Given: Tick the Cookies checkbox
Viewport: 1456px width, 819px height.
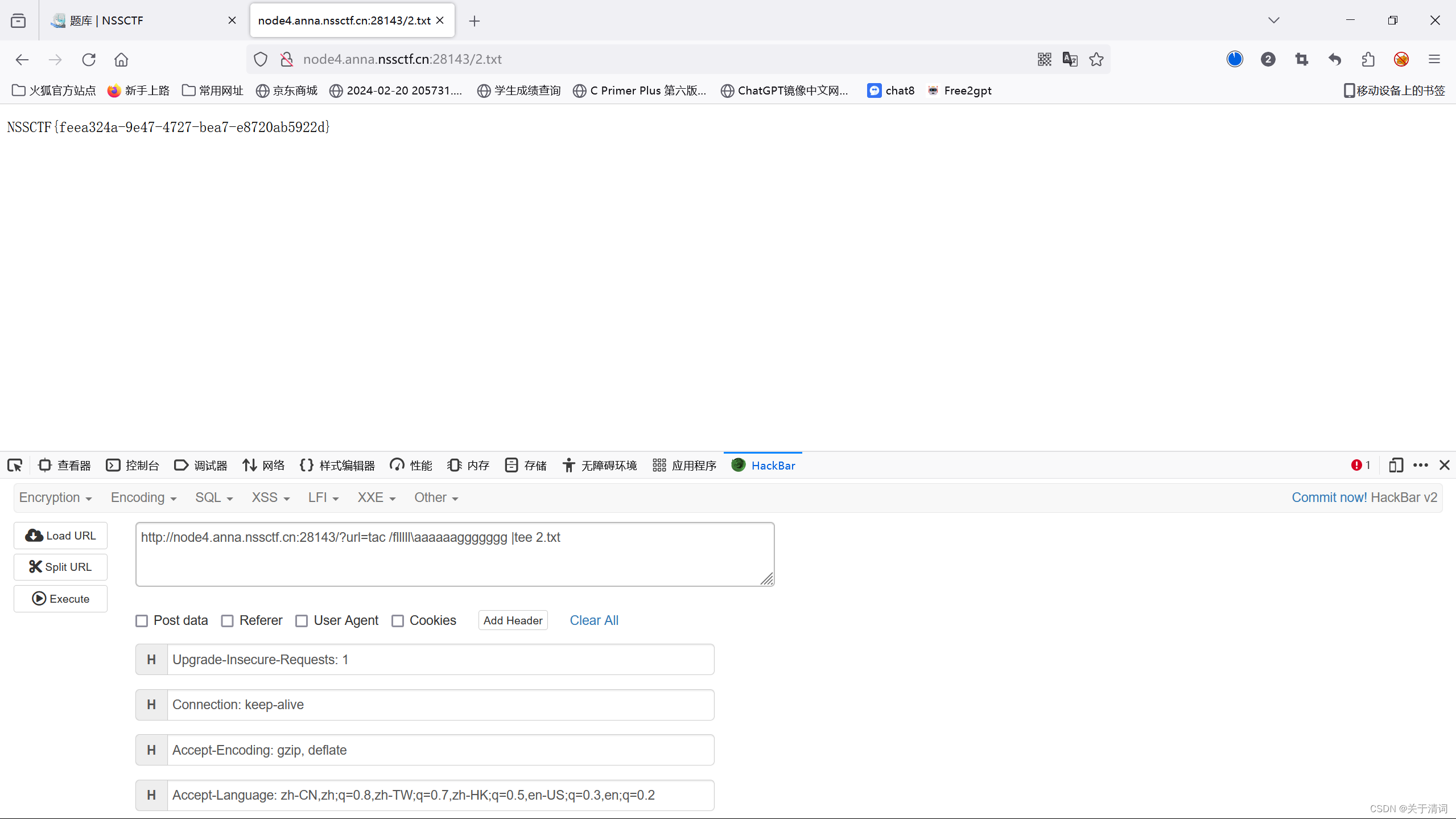Looking at the screenshot, I should pos(398,621).
